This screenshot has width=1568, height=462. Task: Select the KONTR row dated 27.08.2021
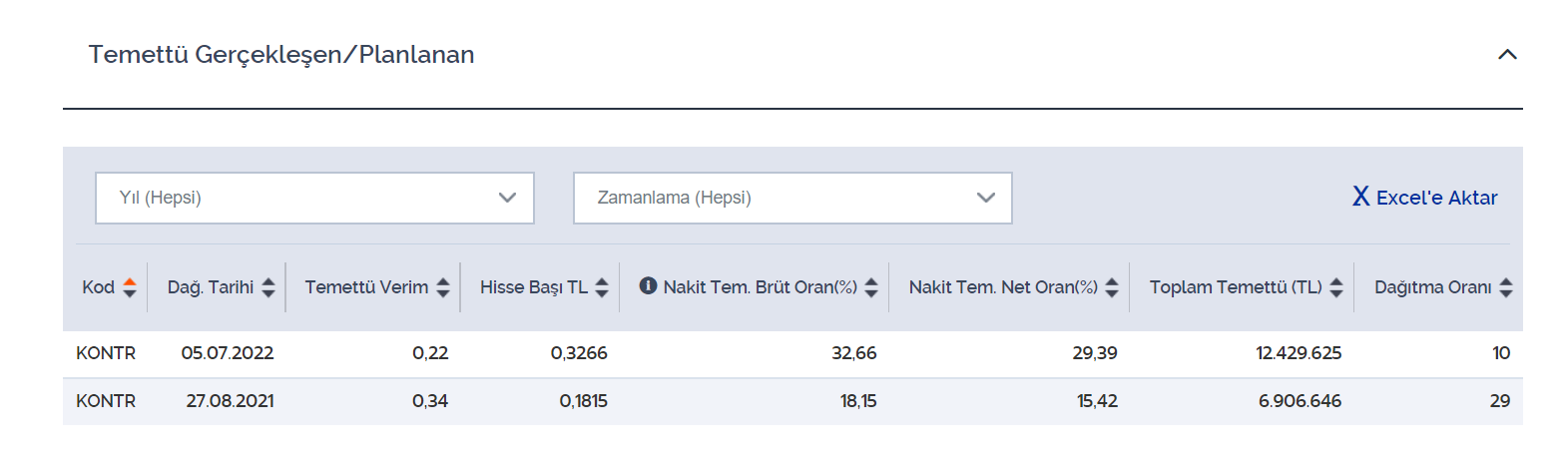(792, 401)
